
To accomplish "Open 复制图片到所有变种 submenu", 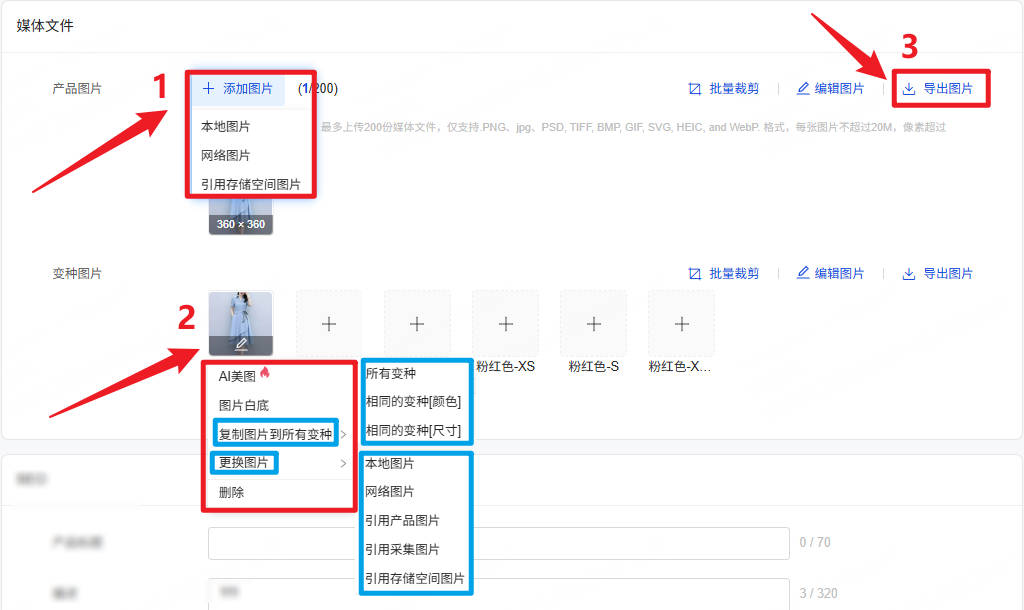I will (x=275, y=434).
